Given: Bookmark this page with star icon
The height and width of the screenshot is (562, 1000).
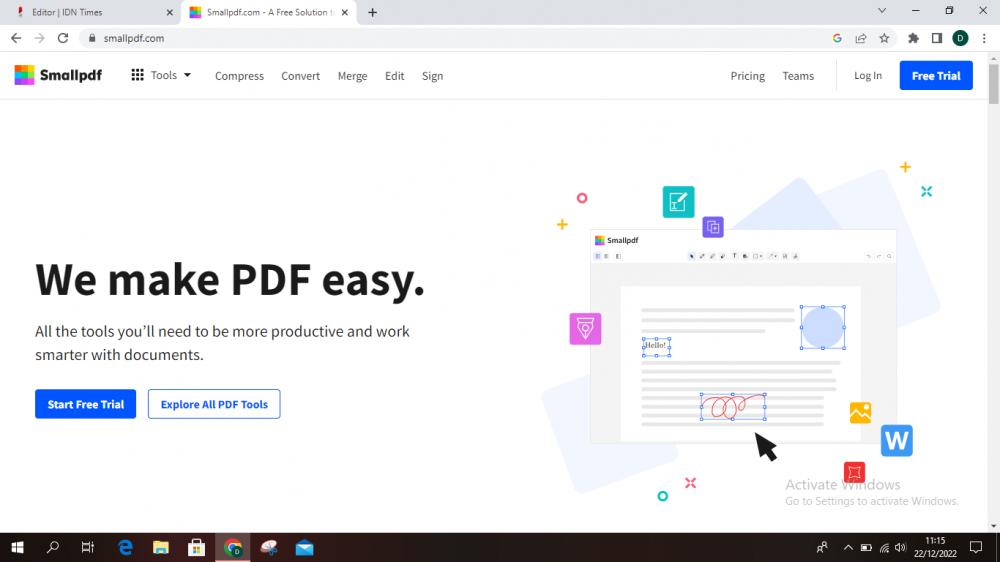Looking at the screenshot, I should click(884, 38).
